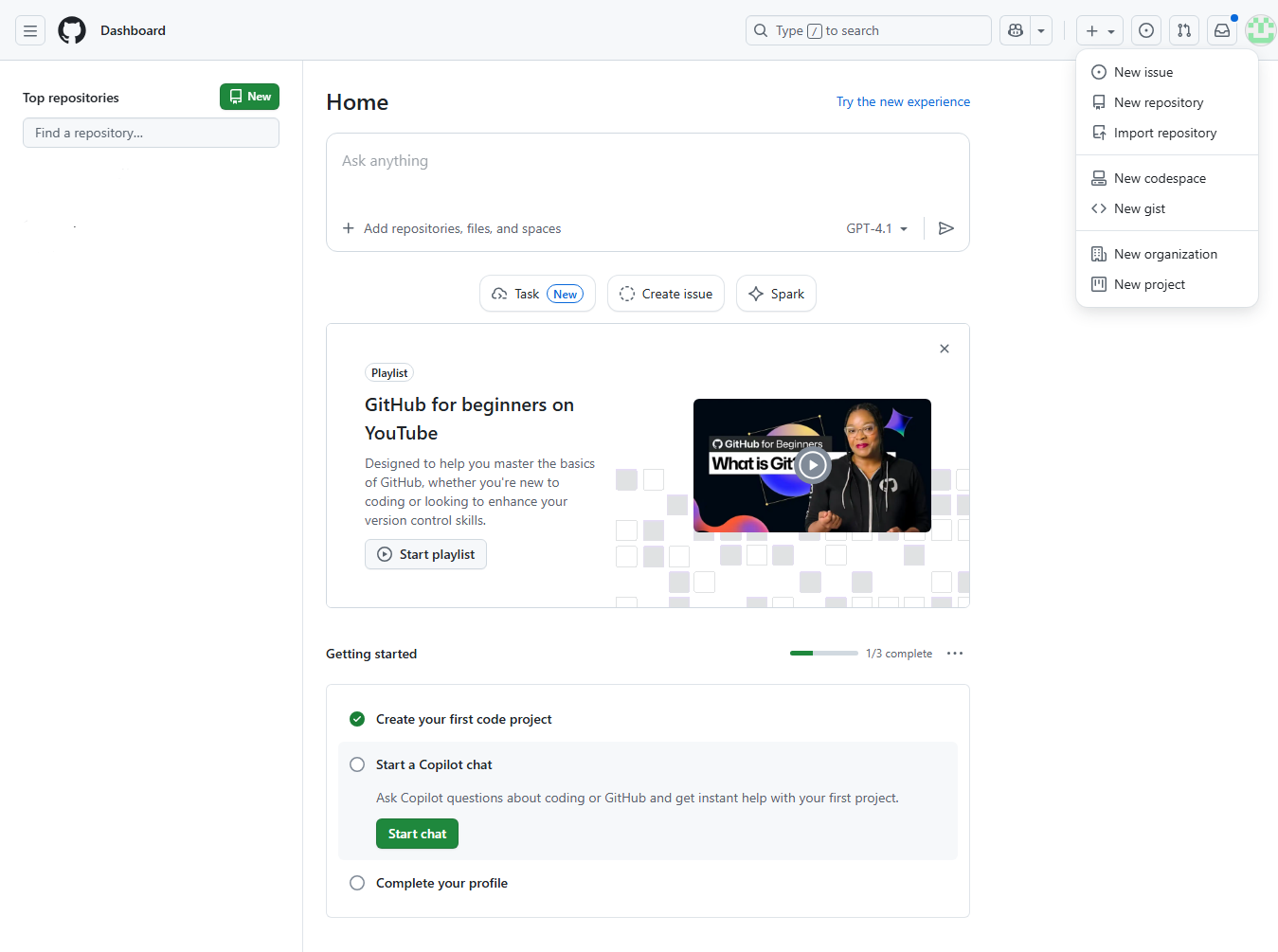This screenshot has width=1278, height=952.
Task: Click the Copilot icon in the header
Action: click(1015, 29)
